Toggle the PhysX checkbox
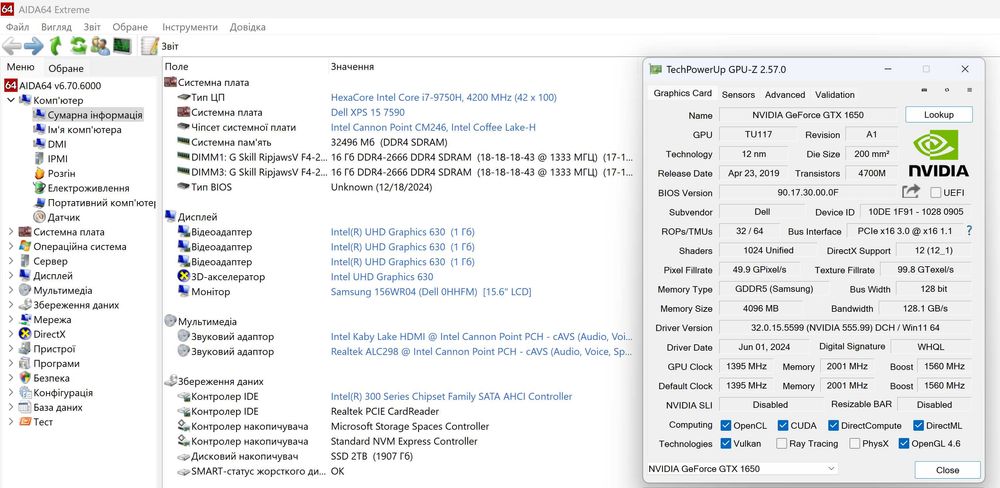 (854, 444)
